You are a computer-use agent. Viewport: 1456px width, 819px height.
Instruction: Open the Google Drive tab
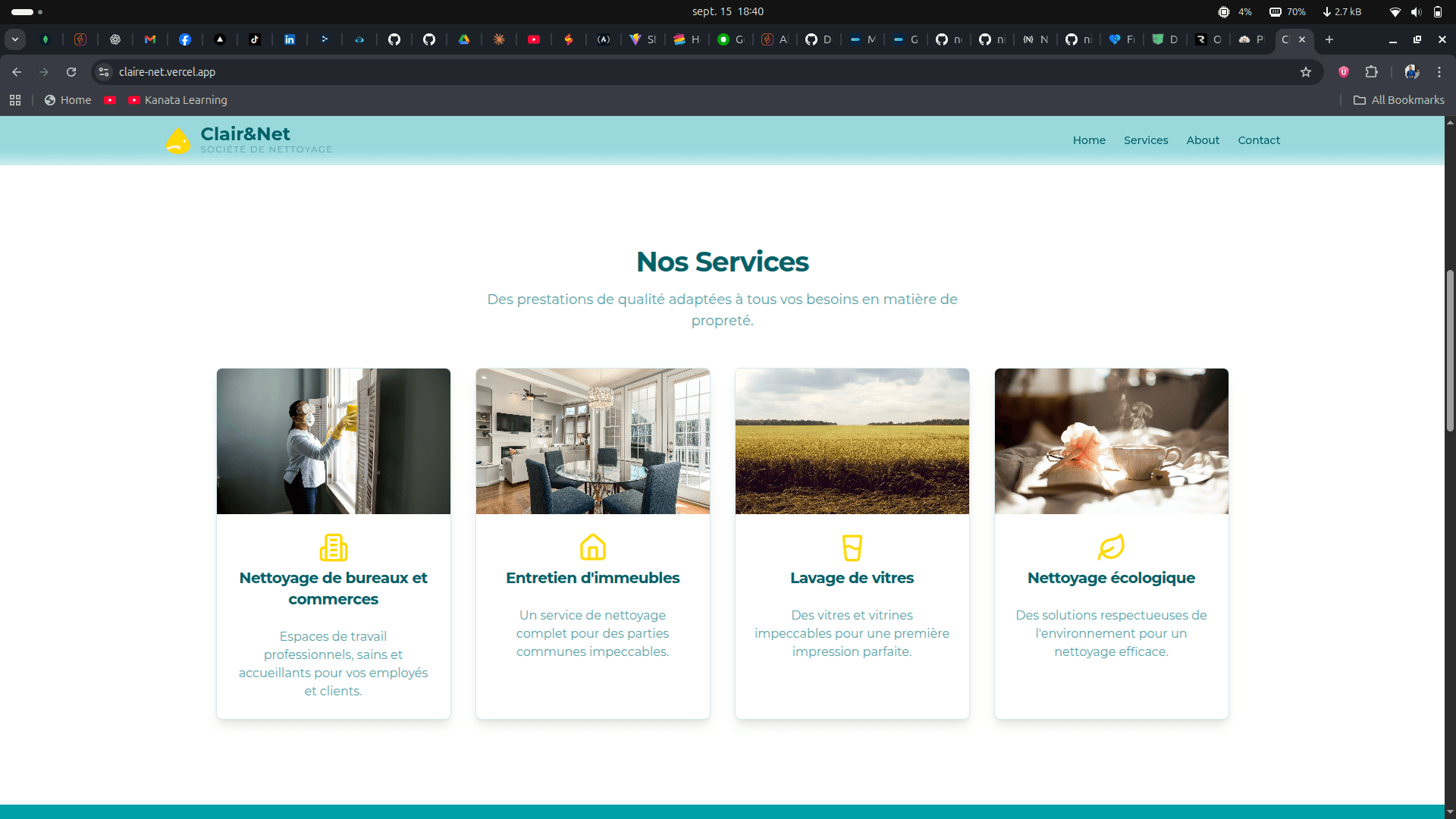click(464, 39)
